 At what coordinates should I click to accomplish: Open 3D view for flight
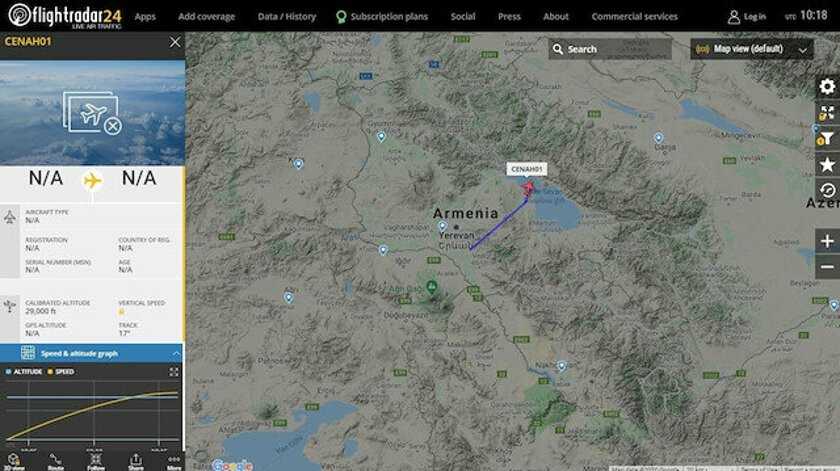pos(15,461)
